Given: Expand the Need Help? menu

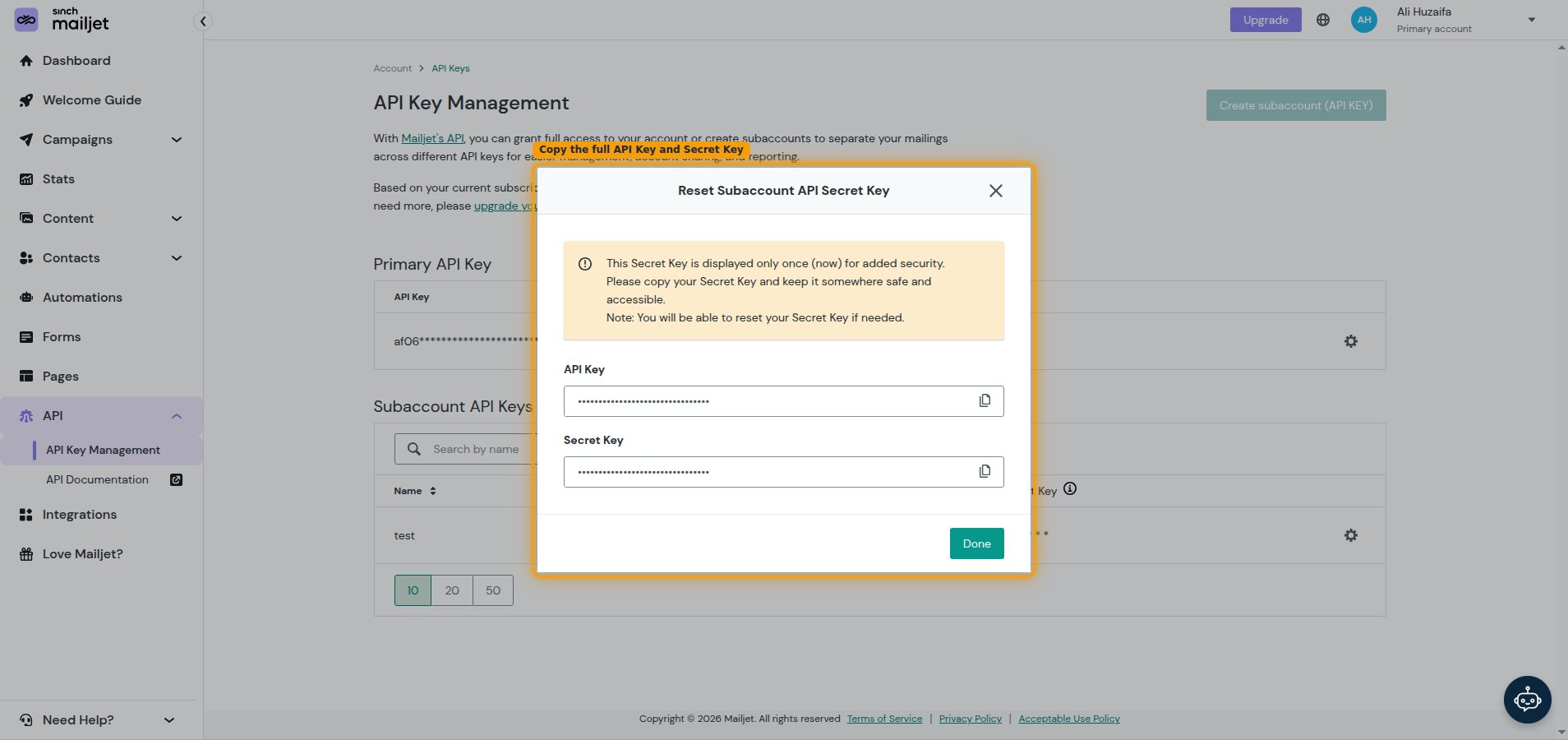Looking at the screenshot, I should point(98,720).
